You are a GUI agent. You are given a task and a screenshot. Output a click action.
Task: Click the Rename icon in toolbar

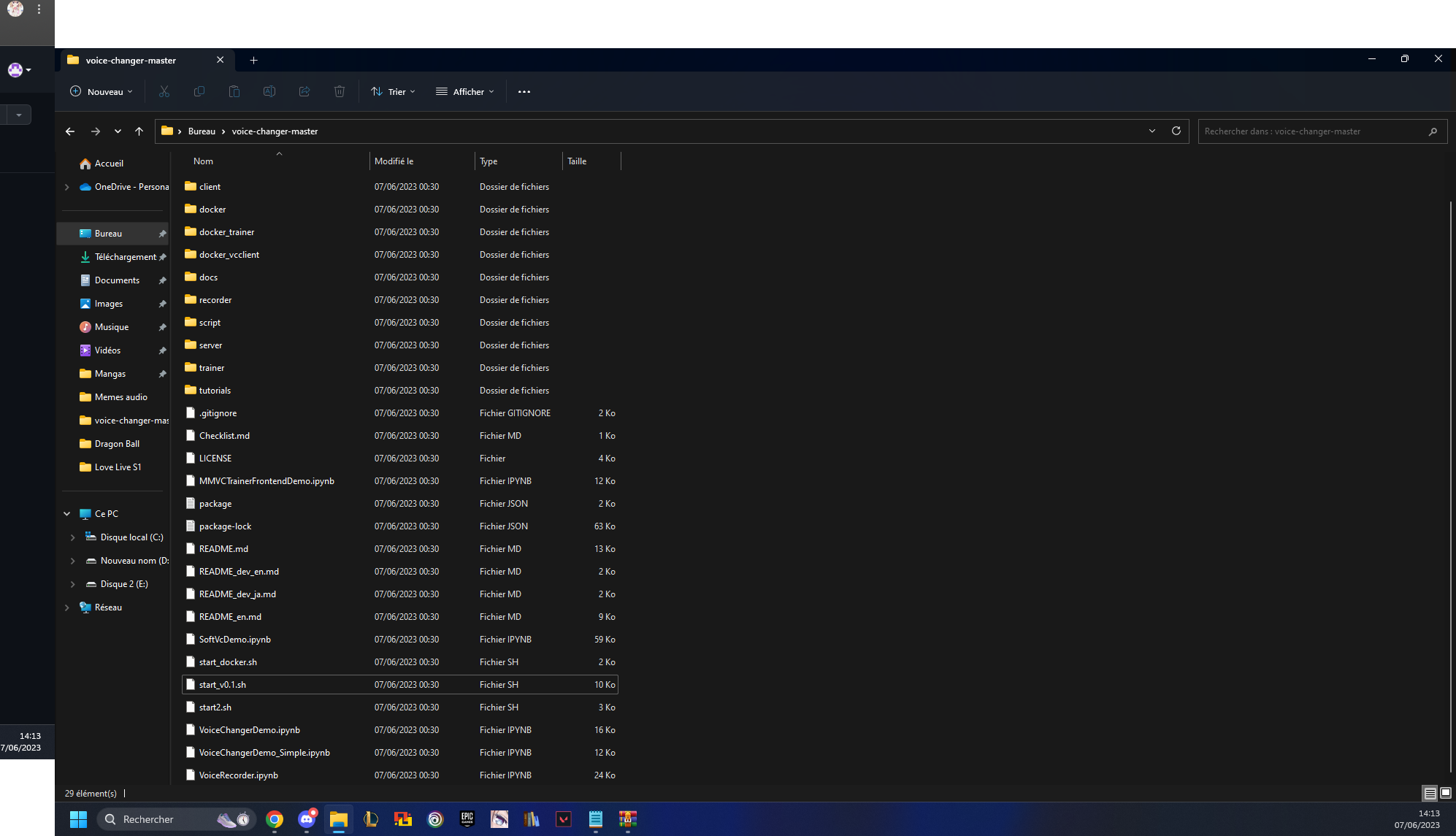click(x=269, y=91)
